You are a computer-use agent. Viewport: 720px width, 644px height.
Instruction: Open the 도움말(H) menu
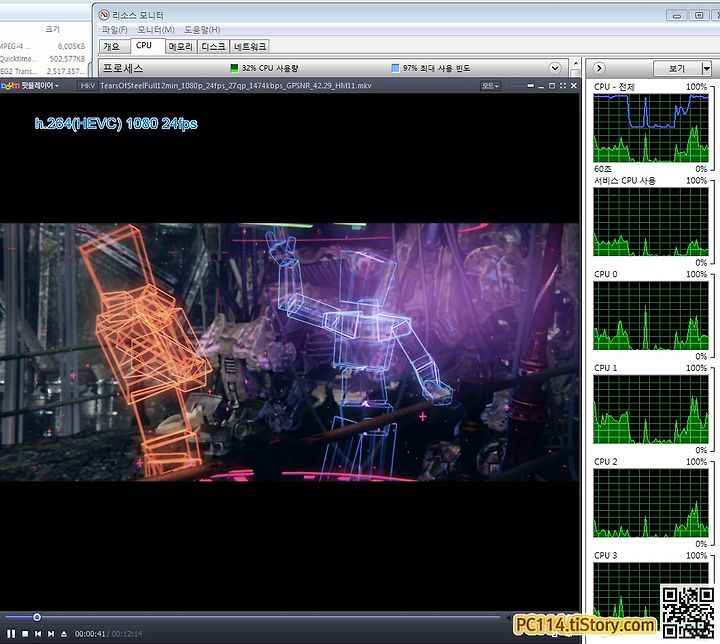pos(202,30)
